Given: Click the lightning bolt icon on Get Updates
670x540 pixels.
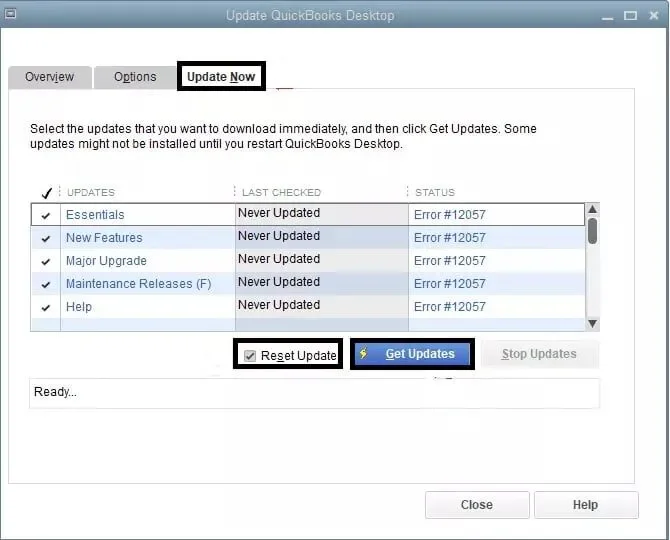Looking at the screenshot, I should pyautogui.click(x=364, y=353).
